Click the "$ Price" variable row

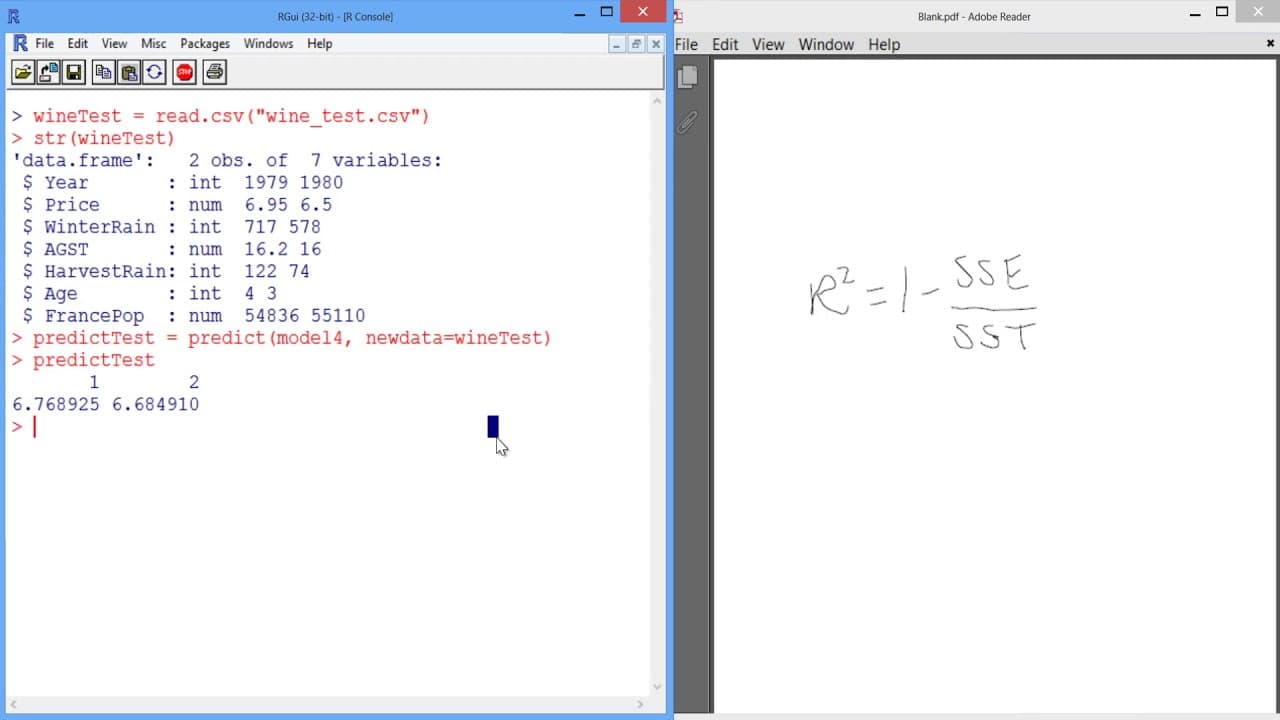(177, 205)
